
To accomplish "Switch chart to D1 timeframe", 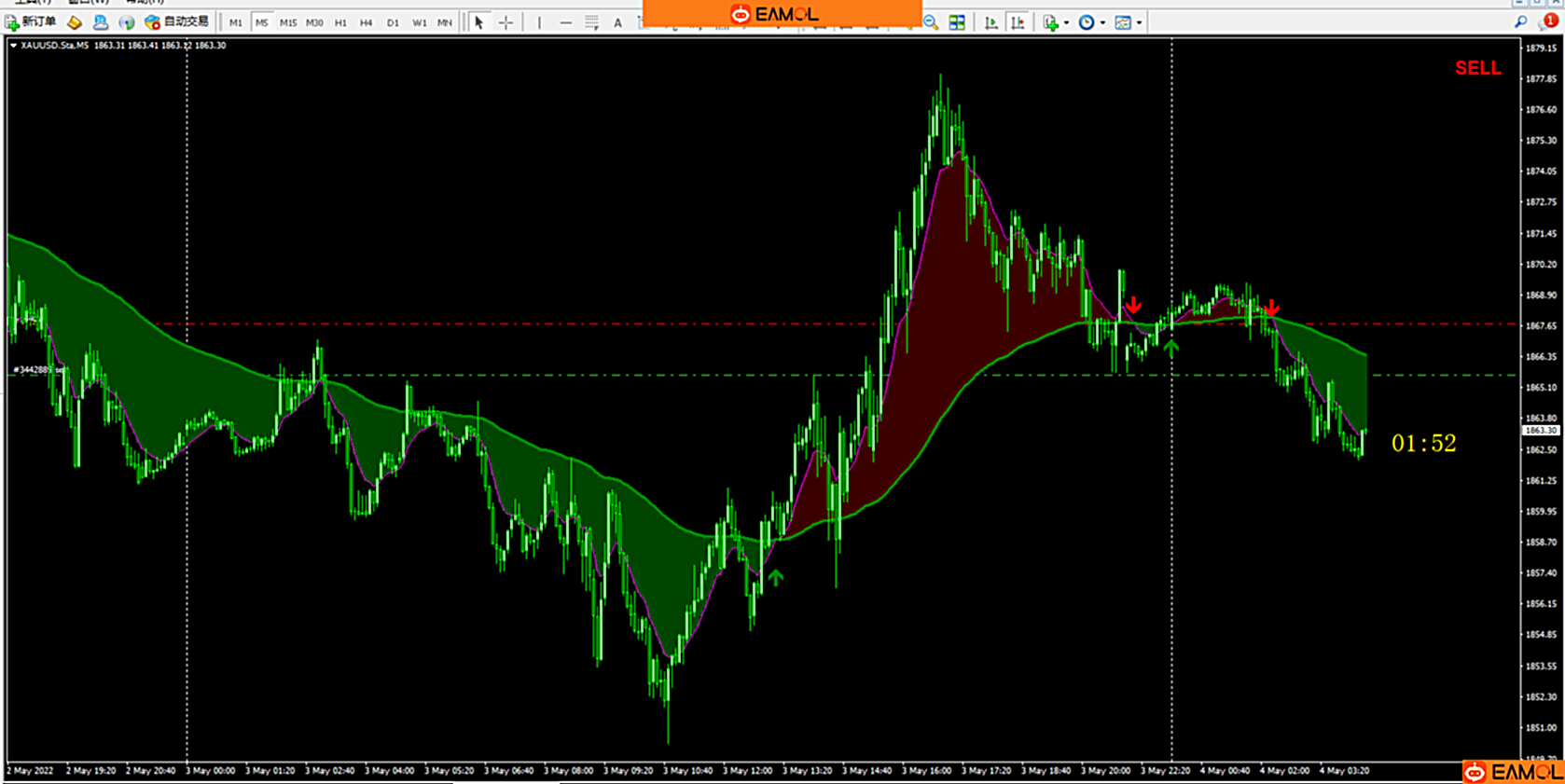I will (x=393, y=22).
